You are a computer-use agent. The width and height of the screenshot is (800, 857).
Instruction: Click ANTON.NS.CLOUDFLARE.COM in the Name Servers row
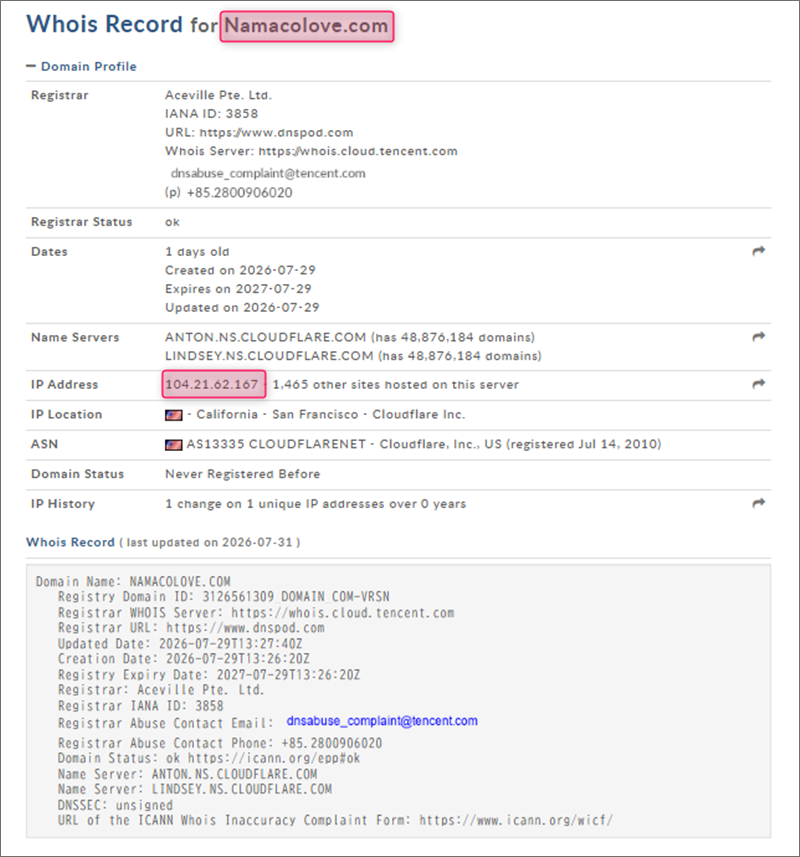click(266, 337)
